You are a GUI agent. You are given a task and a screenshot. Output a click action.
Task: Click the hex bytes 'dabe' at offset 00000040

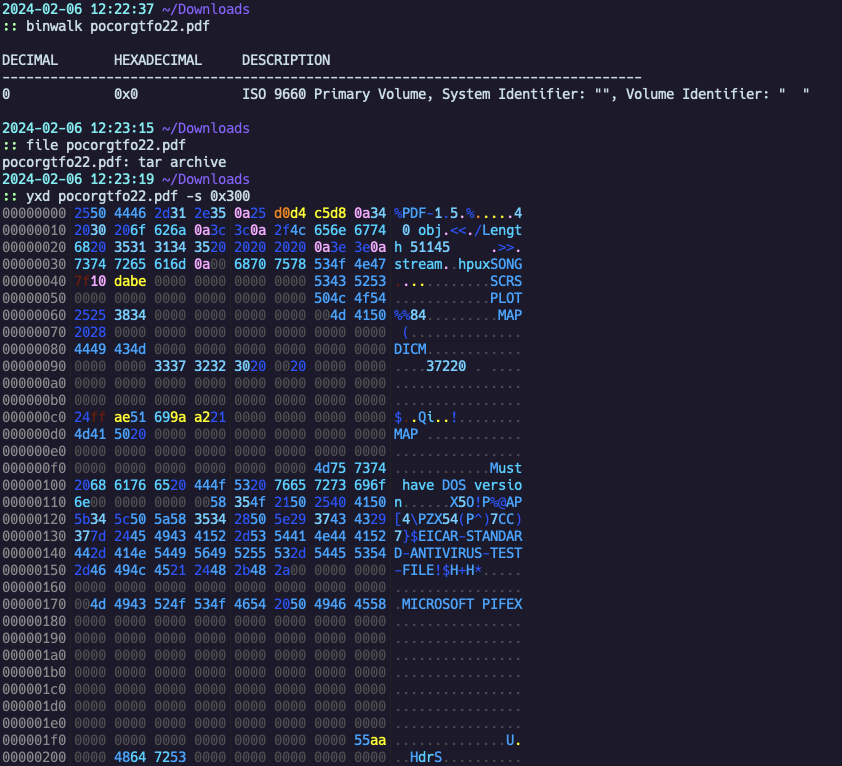point(130,281)
